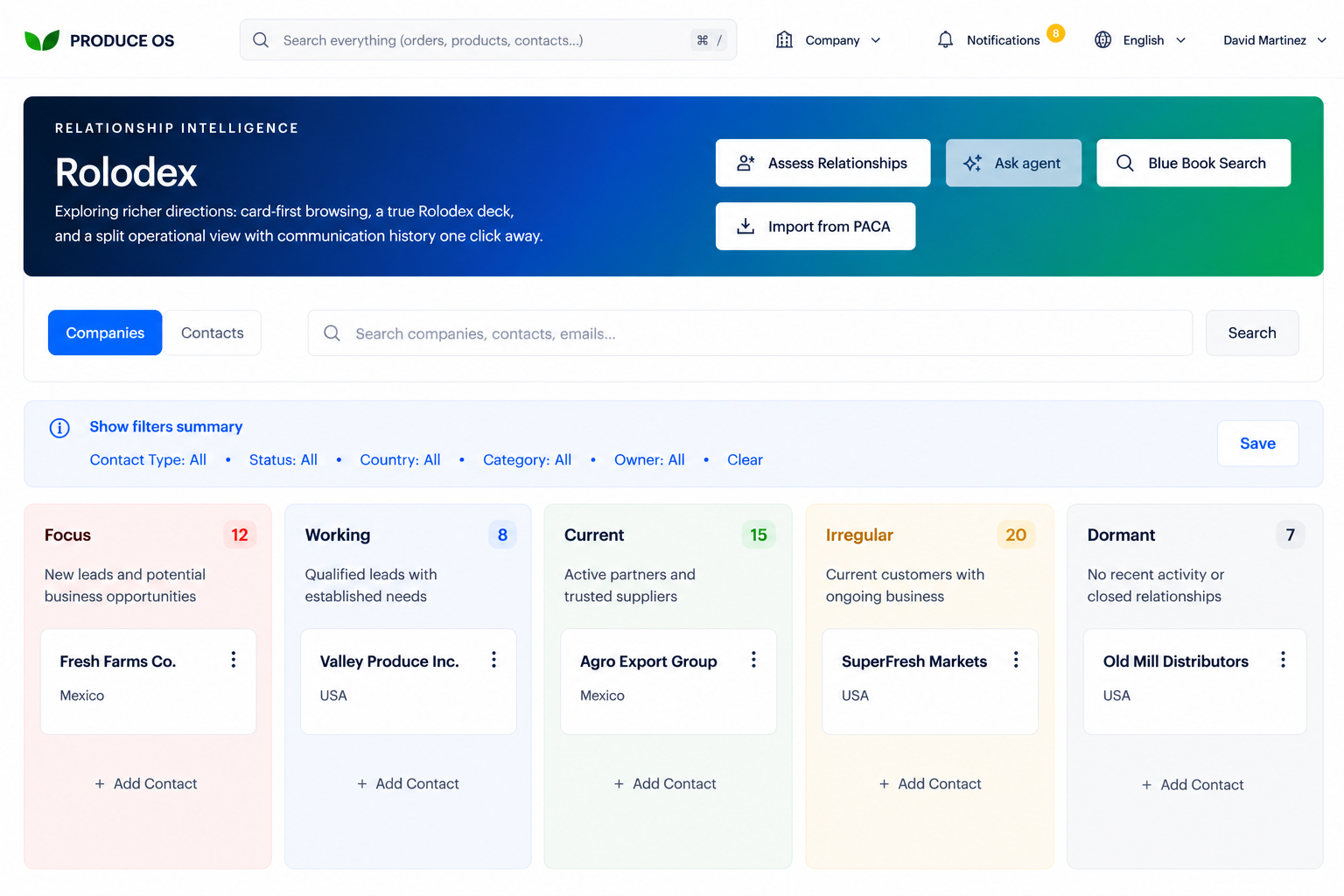Add Contact in the Working column
The height and width of the screenshot is (896, 1344).
click(x=408, y=784)
